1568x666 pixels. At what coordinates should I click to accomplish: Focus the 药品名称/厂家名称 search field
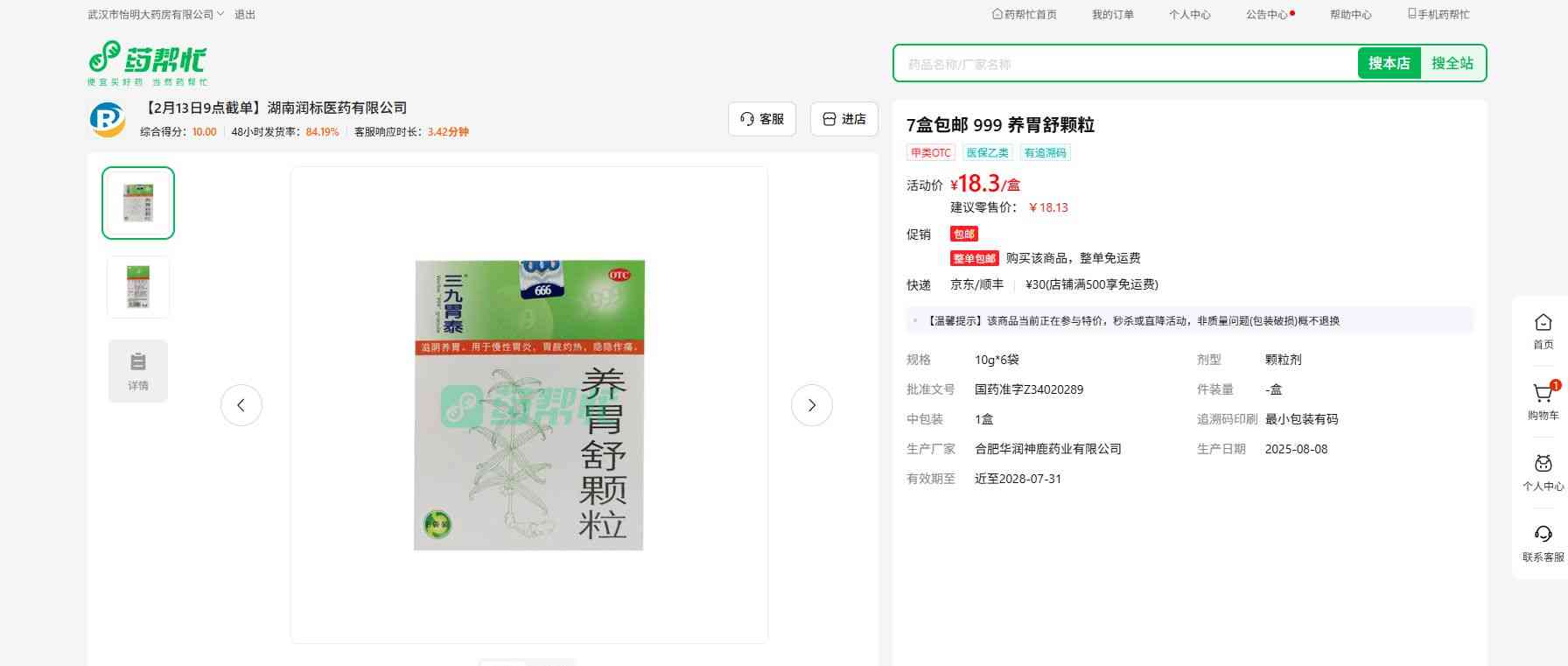1124,64
